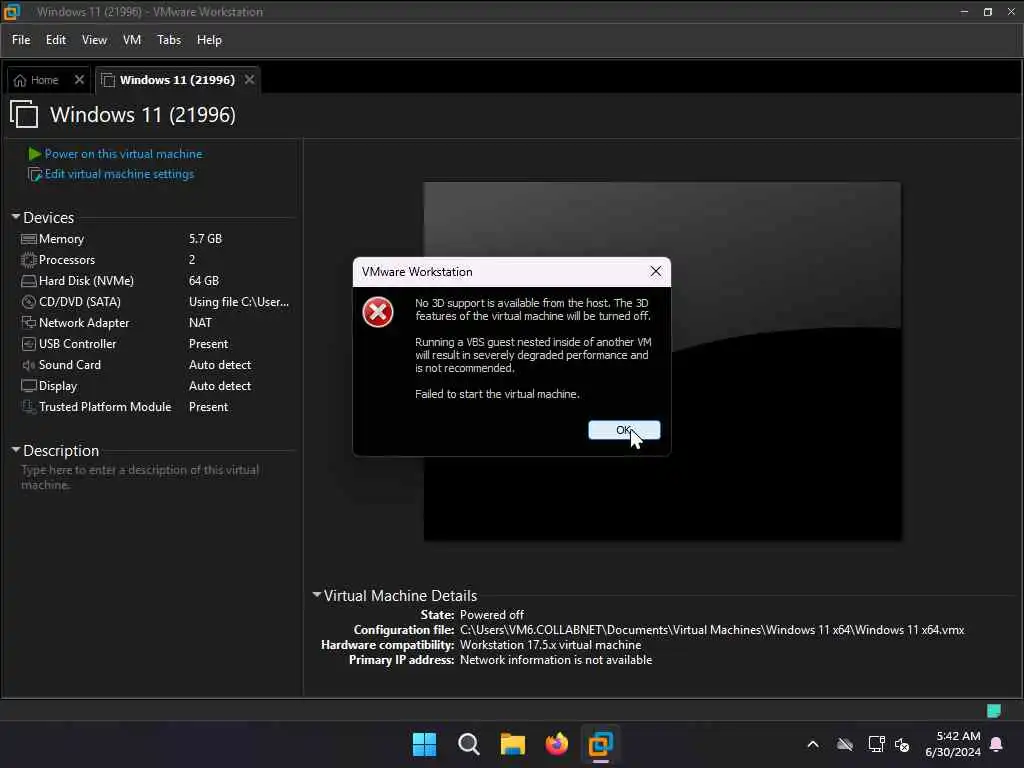Select the Sound Card icon
1024x768 pixels.
[x=29, y=365]
